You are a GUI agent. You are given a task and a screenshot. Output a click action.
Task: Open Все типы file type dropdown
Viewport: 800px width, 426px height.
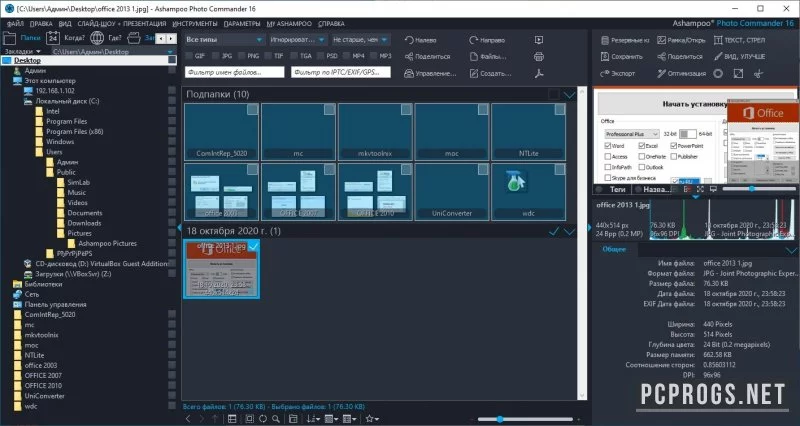point(224,40)
